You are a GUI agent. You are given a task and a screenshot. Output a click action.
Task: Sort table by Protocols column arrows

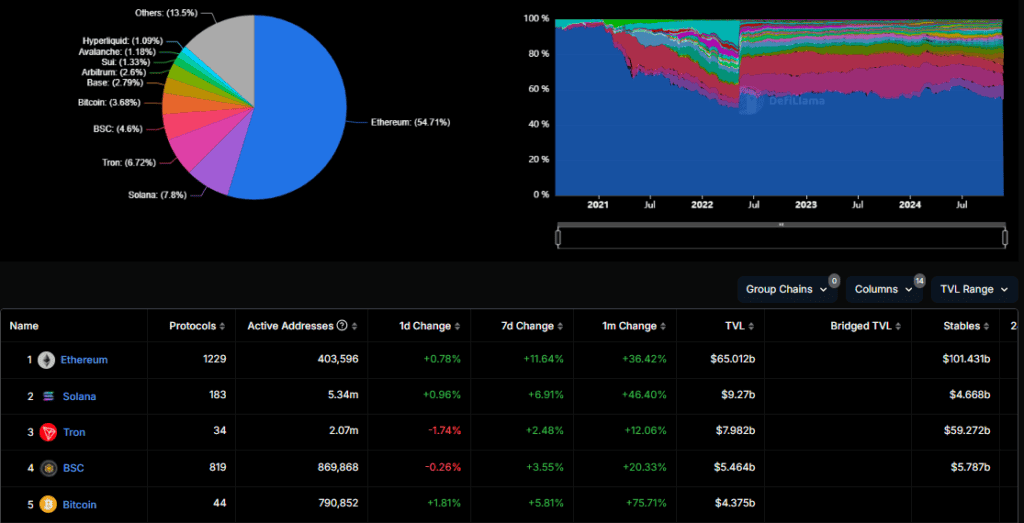pyautogui.click(x=222, y=326)
